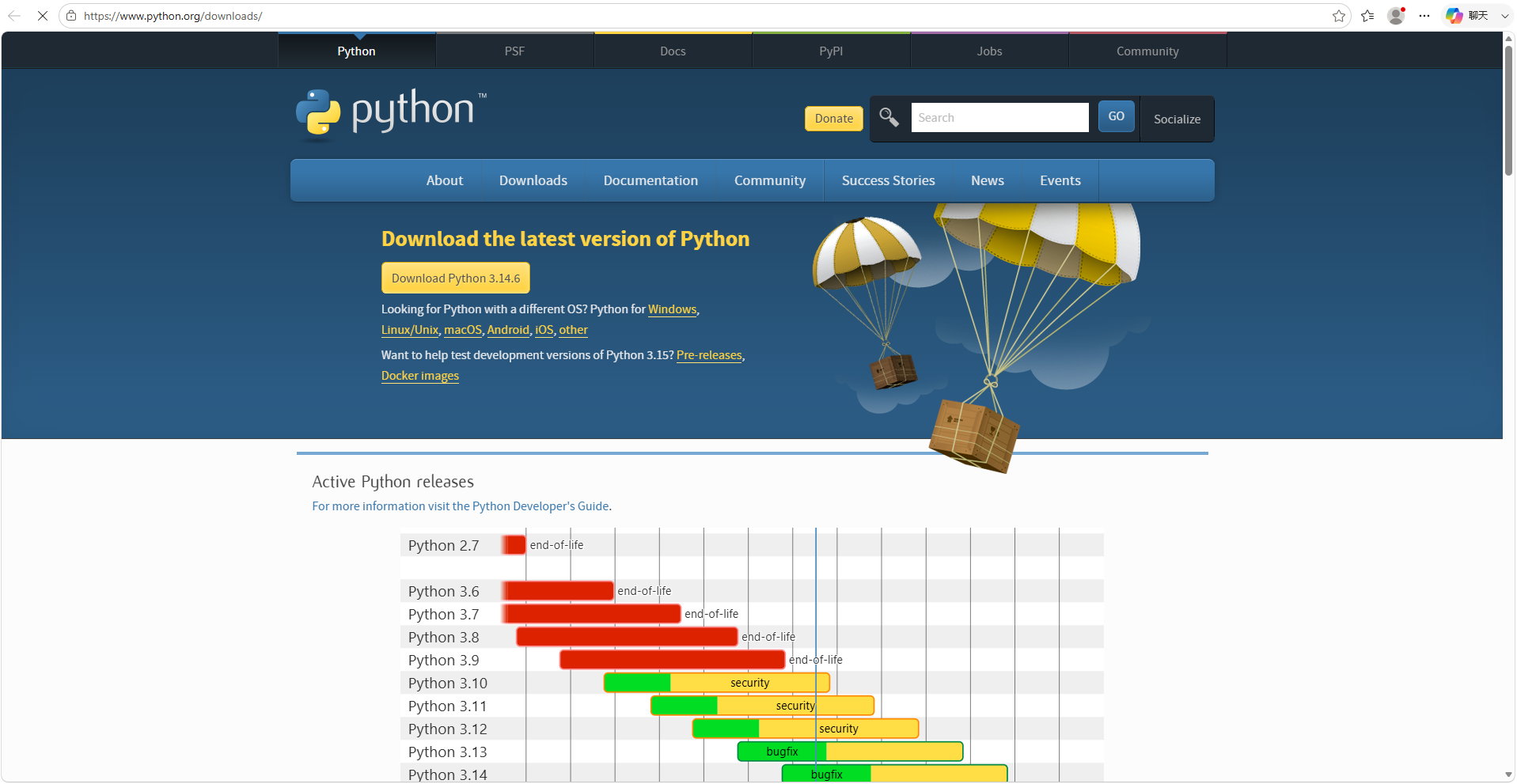Click the vertical scrollbar thumb
This screenshot has height=784, width=1517.
pos(1509,111)
